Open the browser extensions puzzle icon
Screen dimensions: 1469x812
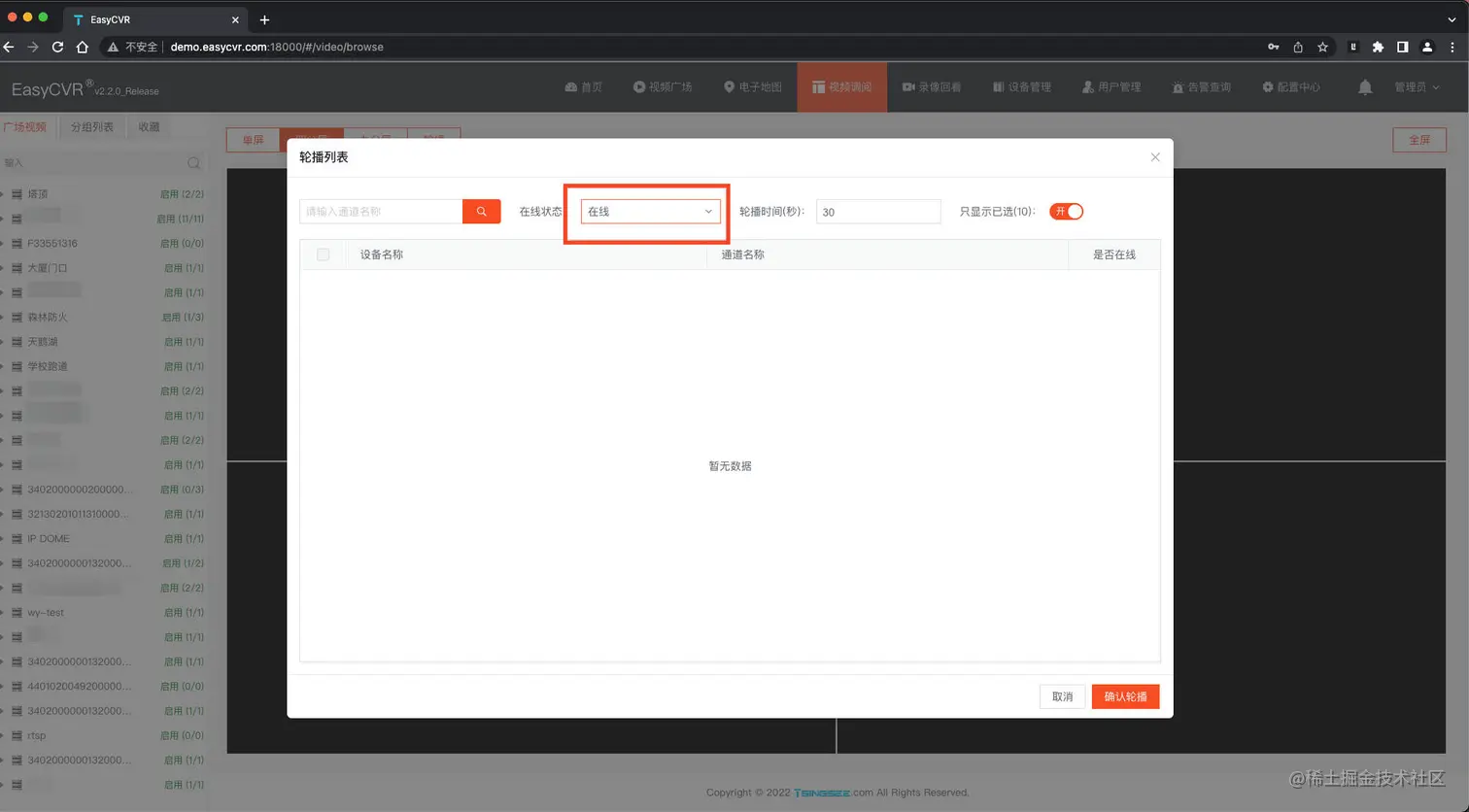click(1378, 47)
